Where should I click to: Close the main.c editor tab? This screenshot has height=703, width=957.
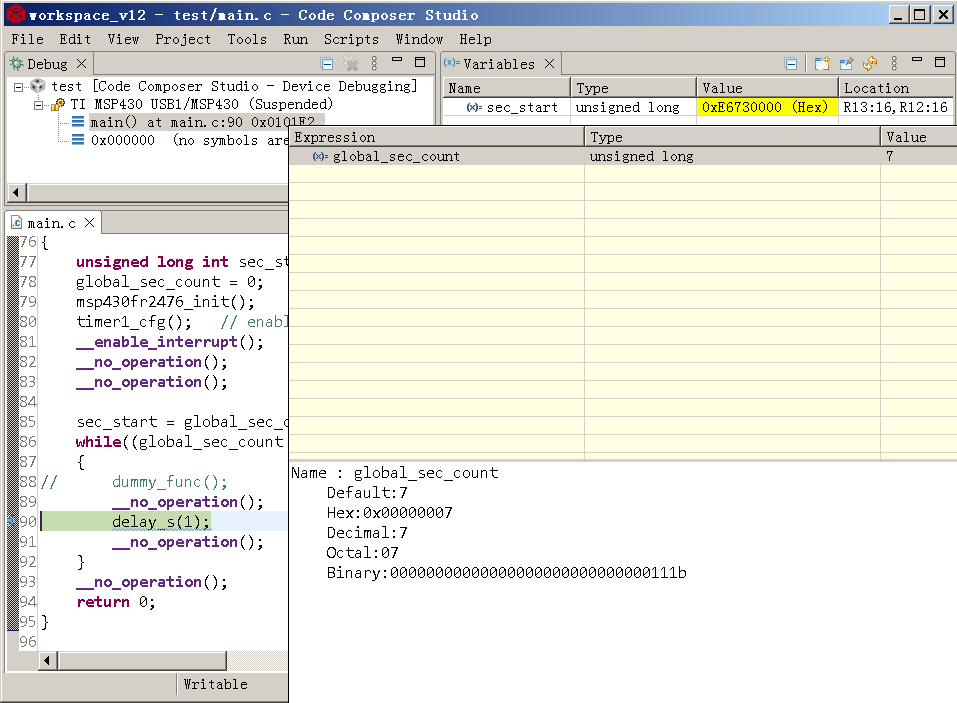89,223
